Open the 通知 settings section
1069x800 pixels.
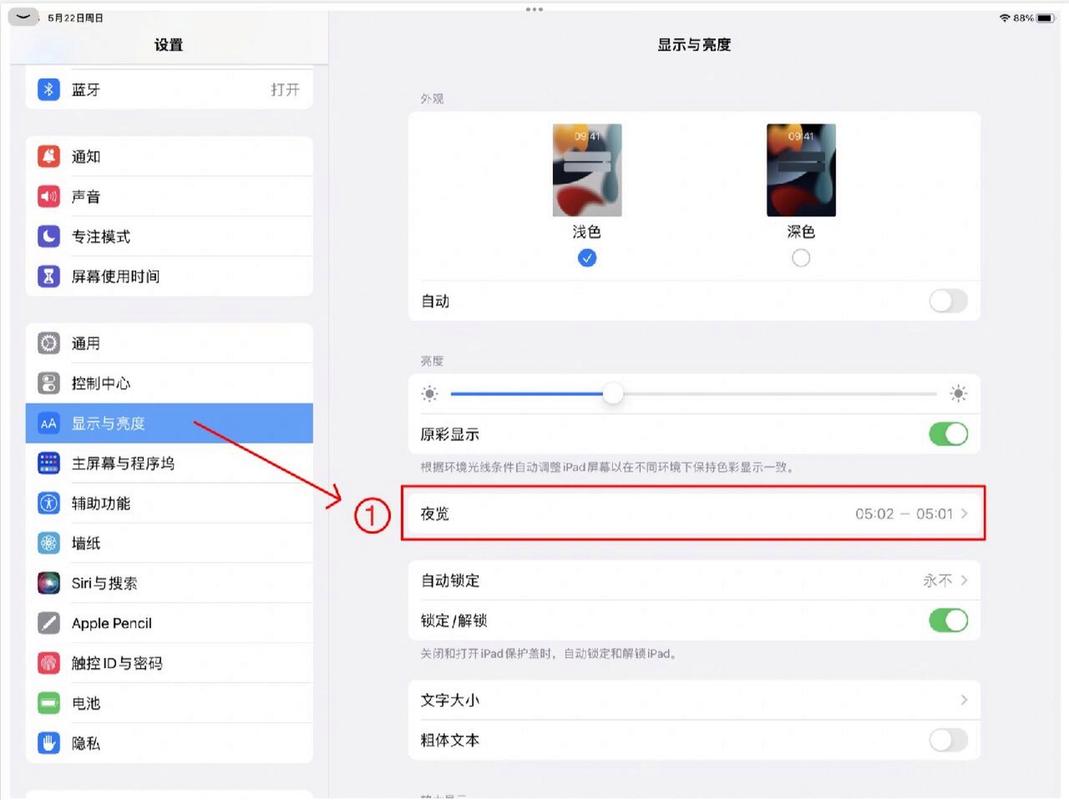coord(169,157)
